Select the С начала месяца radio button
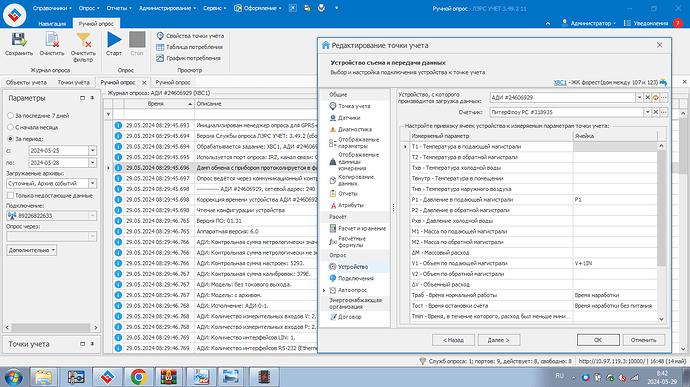 [x=10, y=127]
